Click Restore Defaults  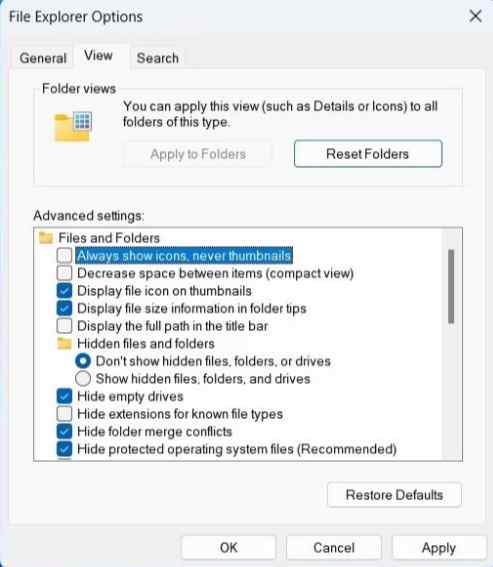point(394,495)
